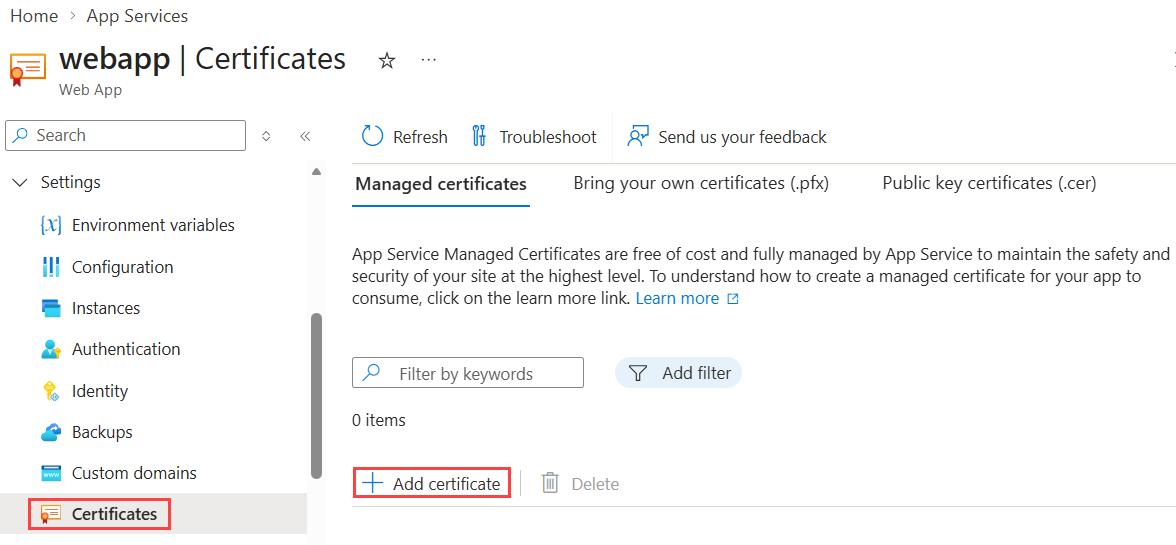Go to App Services breadcrumb

coord(137,16)
